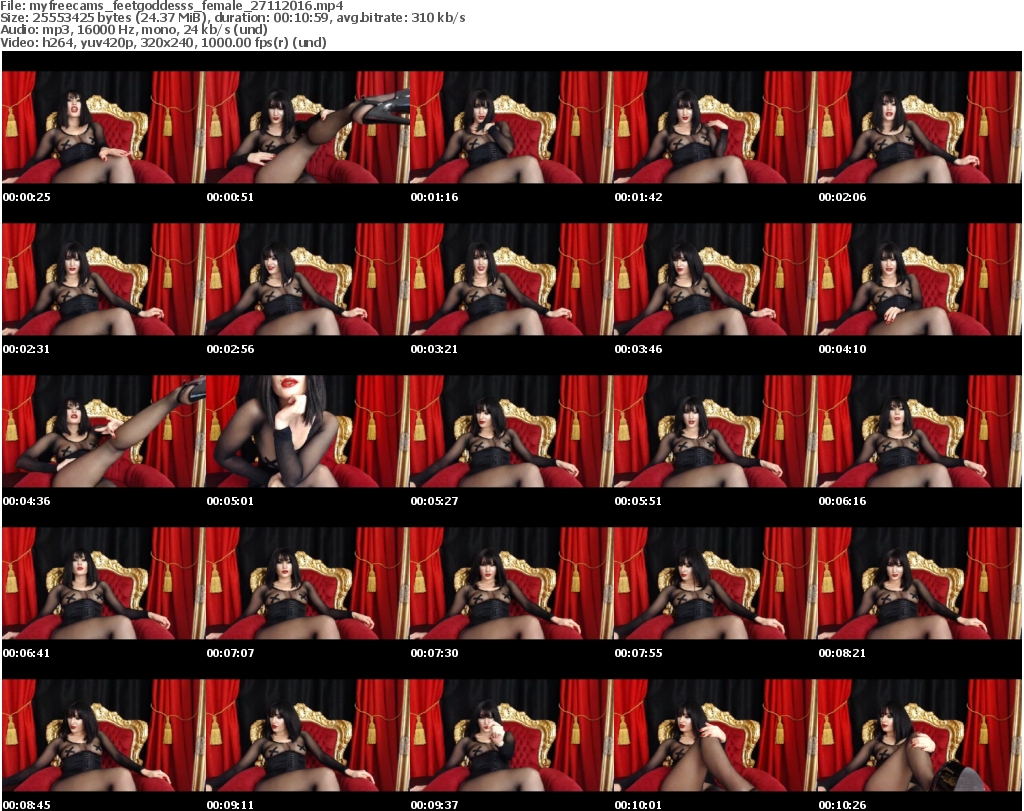The height and width of the screenshot is (811, 1024).
Task: Select the thumbnail above timestamp 00:06:16
Action: pyautogui.click(x=920, y=431)
